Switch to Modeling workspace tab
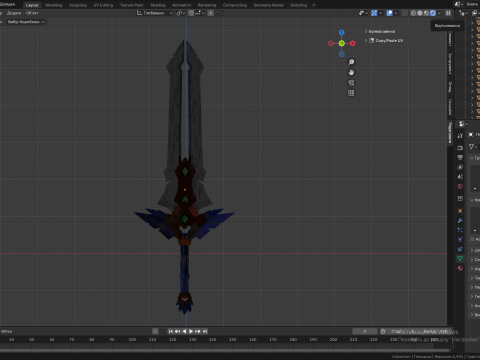The image size is (480, 360). pos(54,5)
